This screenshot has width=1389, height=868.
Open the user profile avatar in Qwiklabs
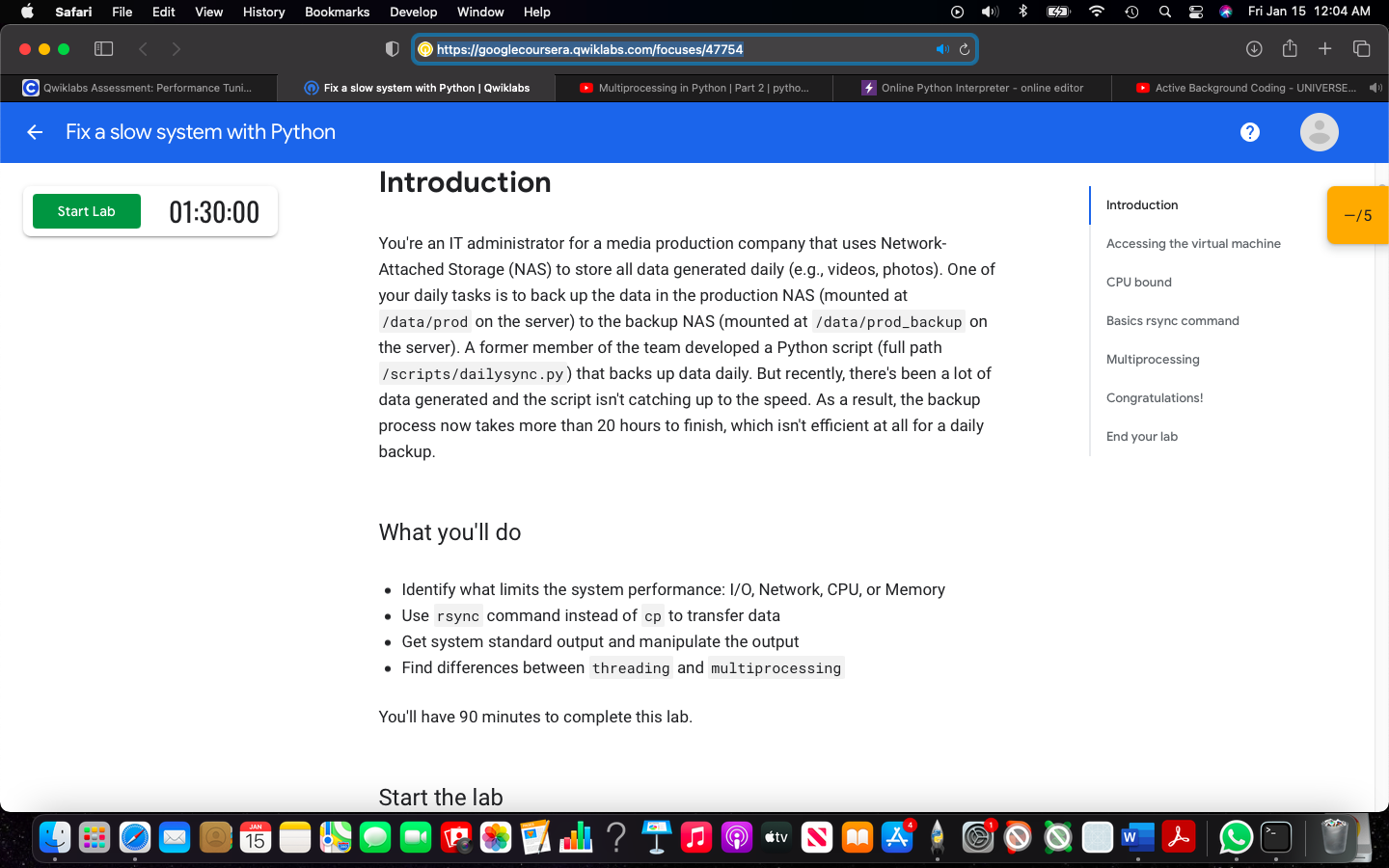coord(1319,132)
